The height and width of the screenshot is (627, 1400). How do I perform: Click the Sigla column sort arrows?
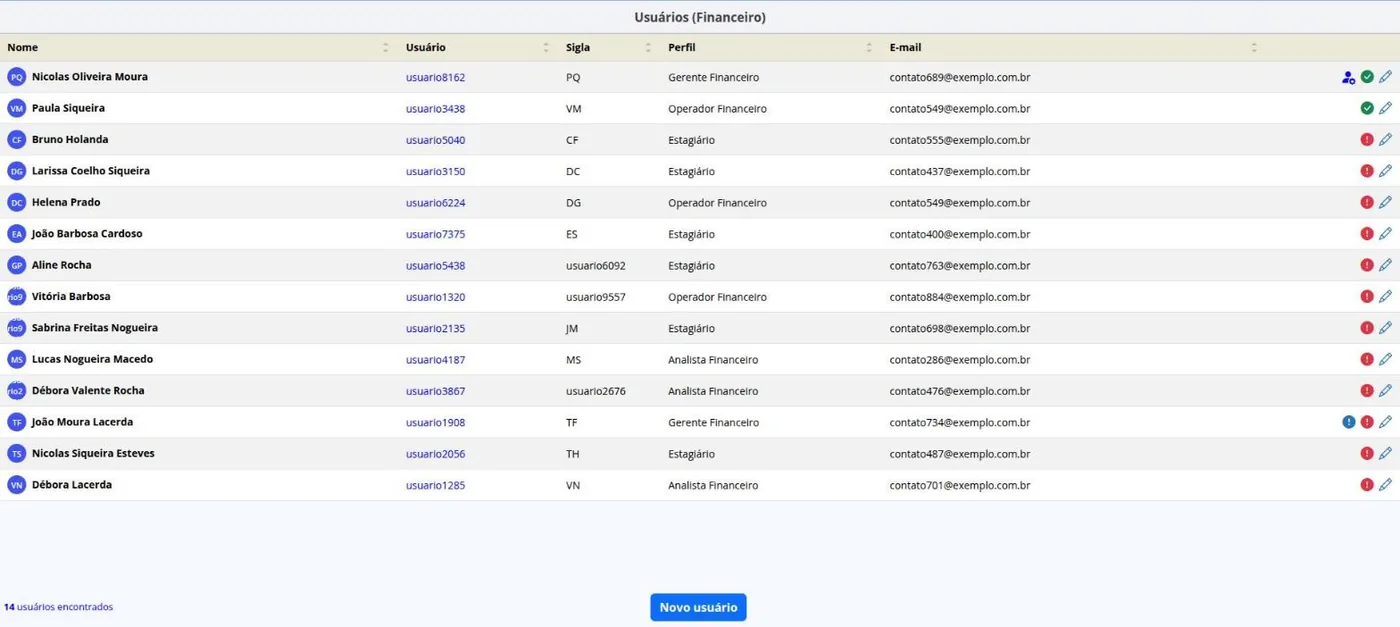[x=649, y=48]
